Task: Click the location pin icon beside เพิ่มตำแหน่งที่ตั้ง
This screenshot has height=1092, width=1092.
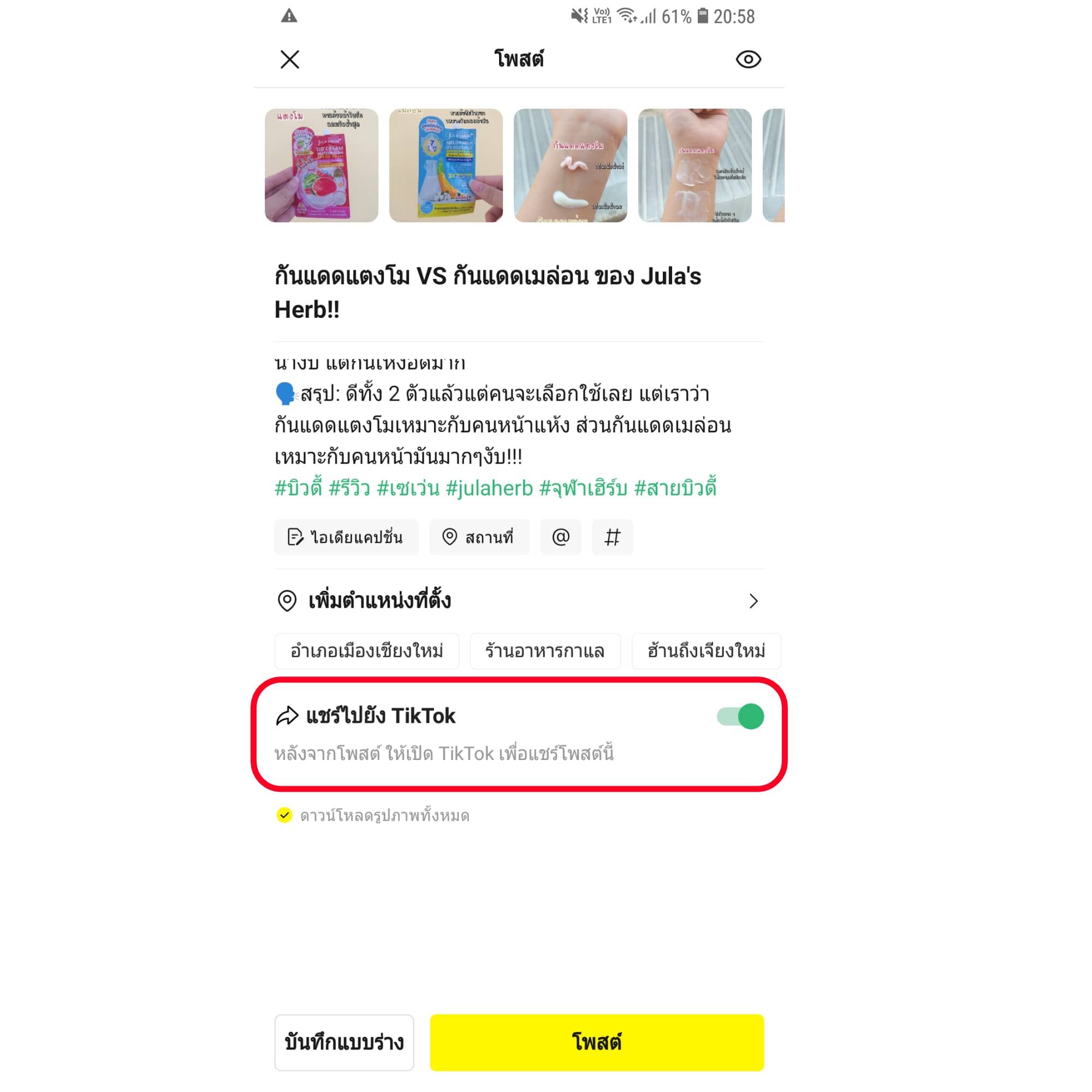Action: [287, 600]
